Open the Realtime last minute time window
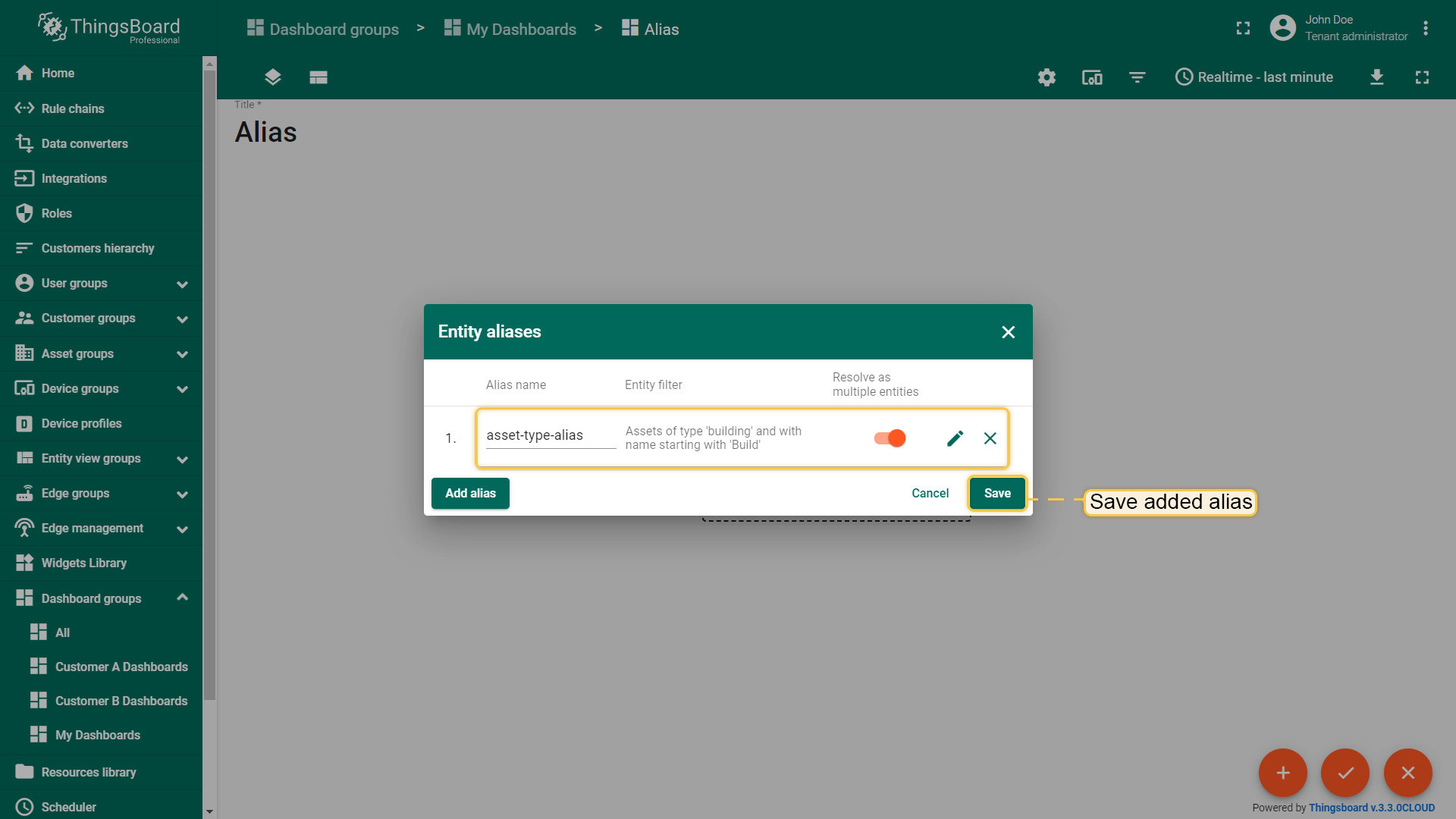The width and height of the screenshot is (1456, 819). coord(1254,77)
